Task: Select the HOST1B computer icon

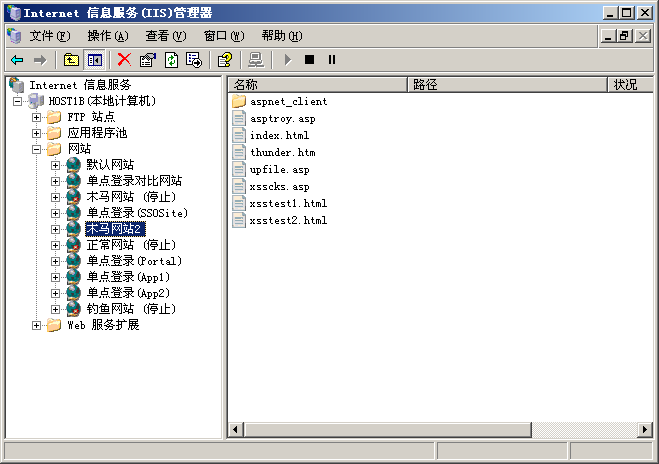Action: (36, 101)
